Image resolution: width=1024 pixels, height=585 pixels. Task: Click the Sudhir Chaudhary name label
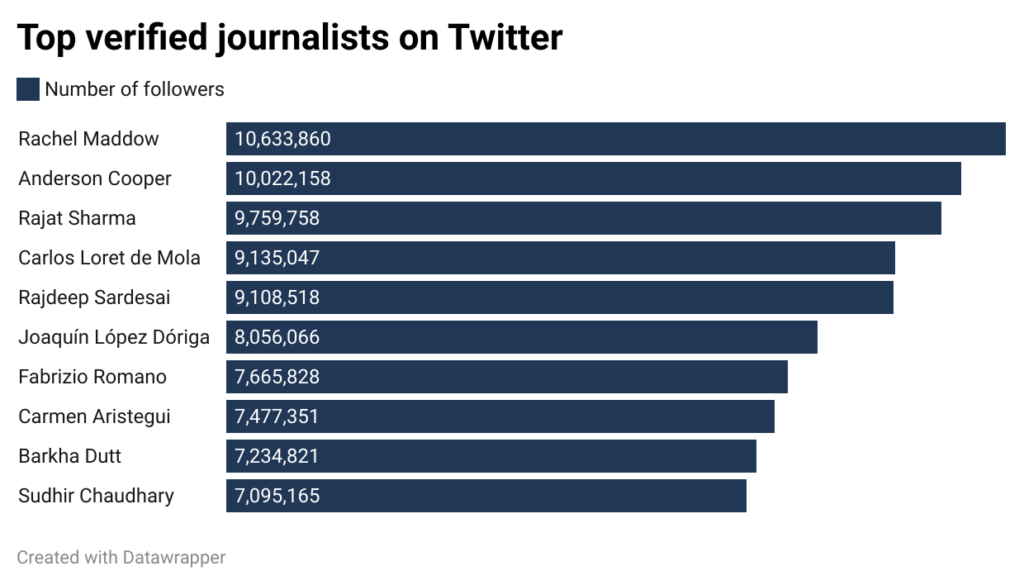pos(96,496)
